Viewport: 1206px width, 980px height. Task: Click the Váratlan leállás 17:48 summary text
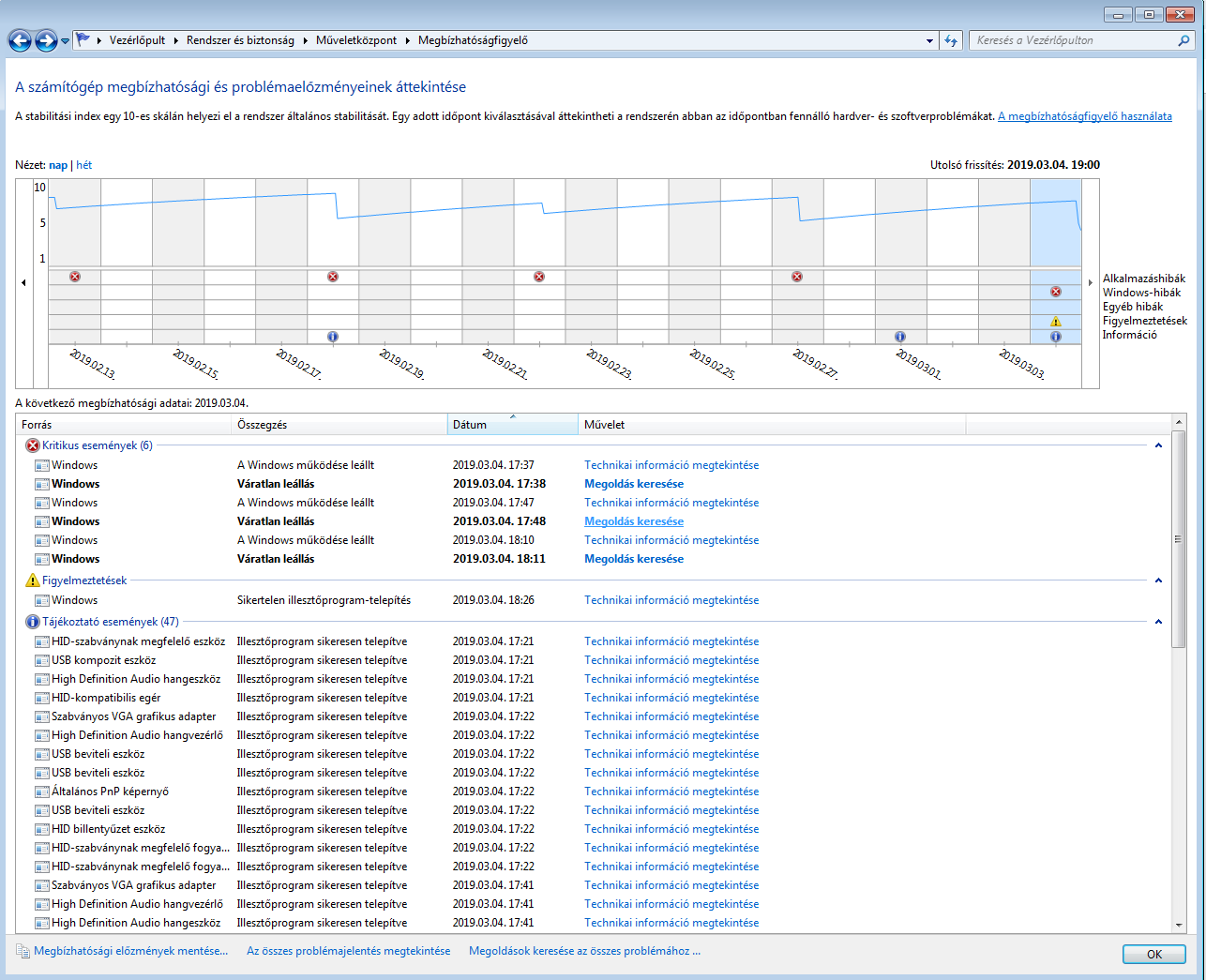tap(276, 521)
